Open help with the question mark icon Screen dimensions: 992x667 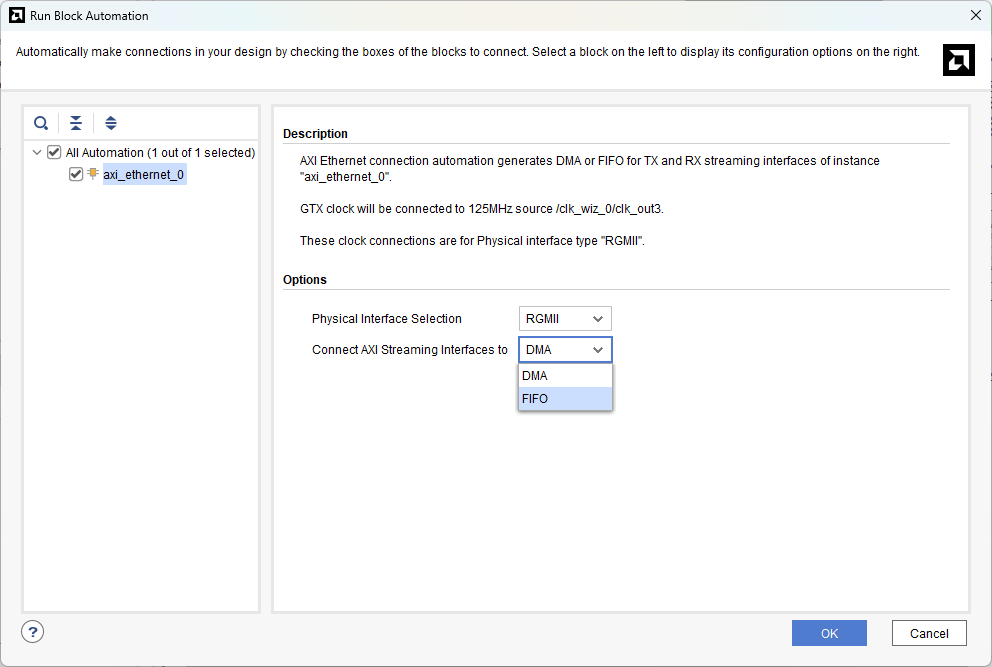point(33,632)
